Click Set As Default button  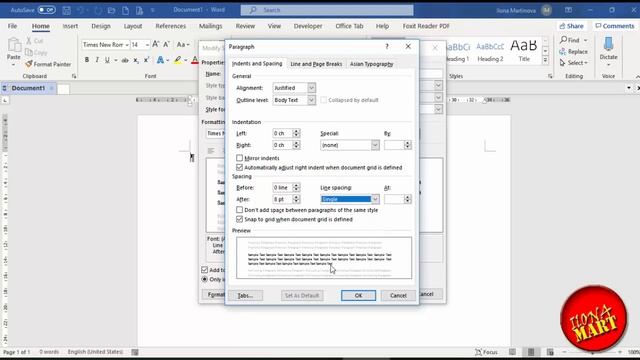(x=302, y=296)
